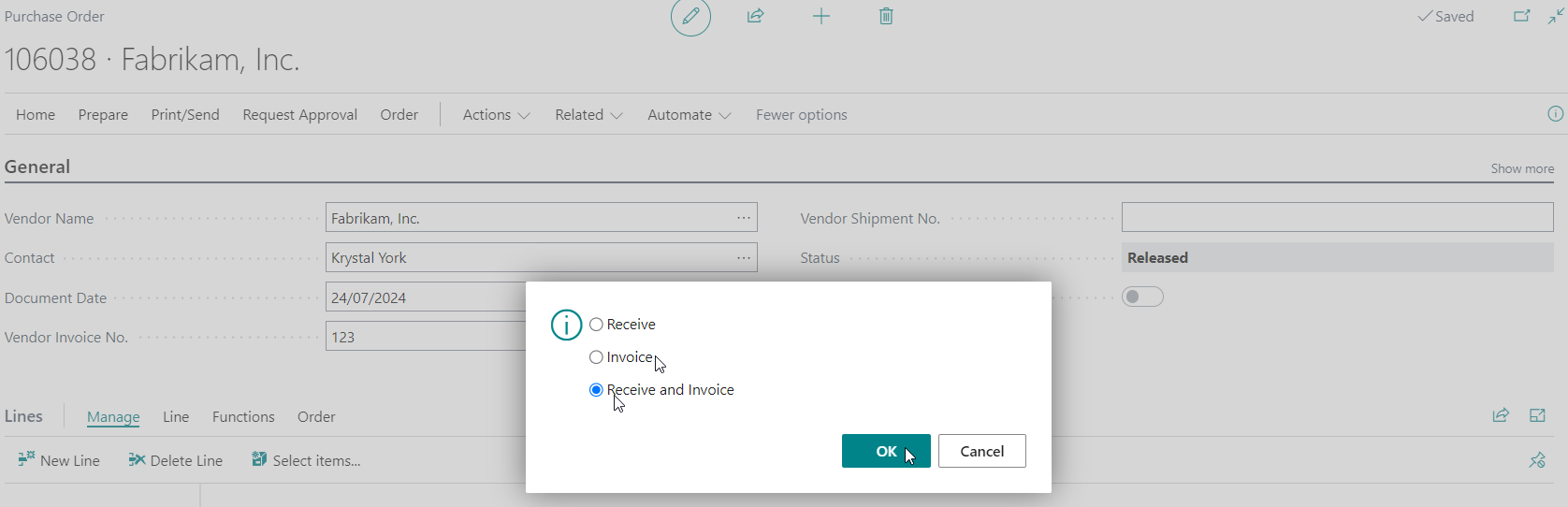The height and width of the screenshot is (507, 1568).
Task: Click the Lines section share icon
Action: (x=1501, y=415)
